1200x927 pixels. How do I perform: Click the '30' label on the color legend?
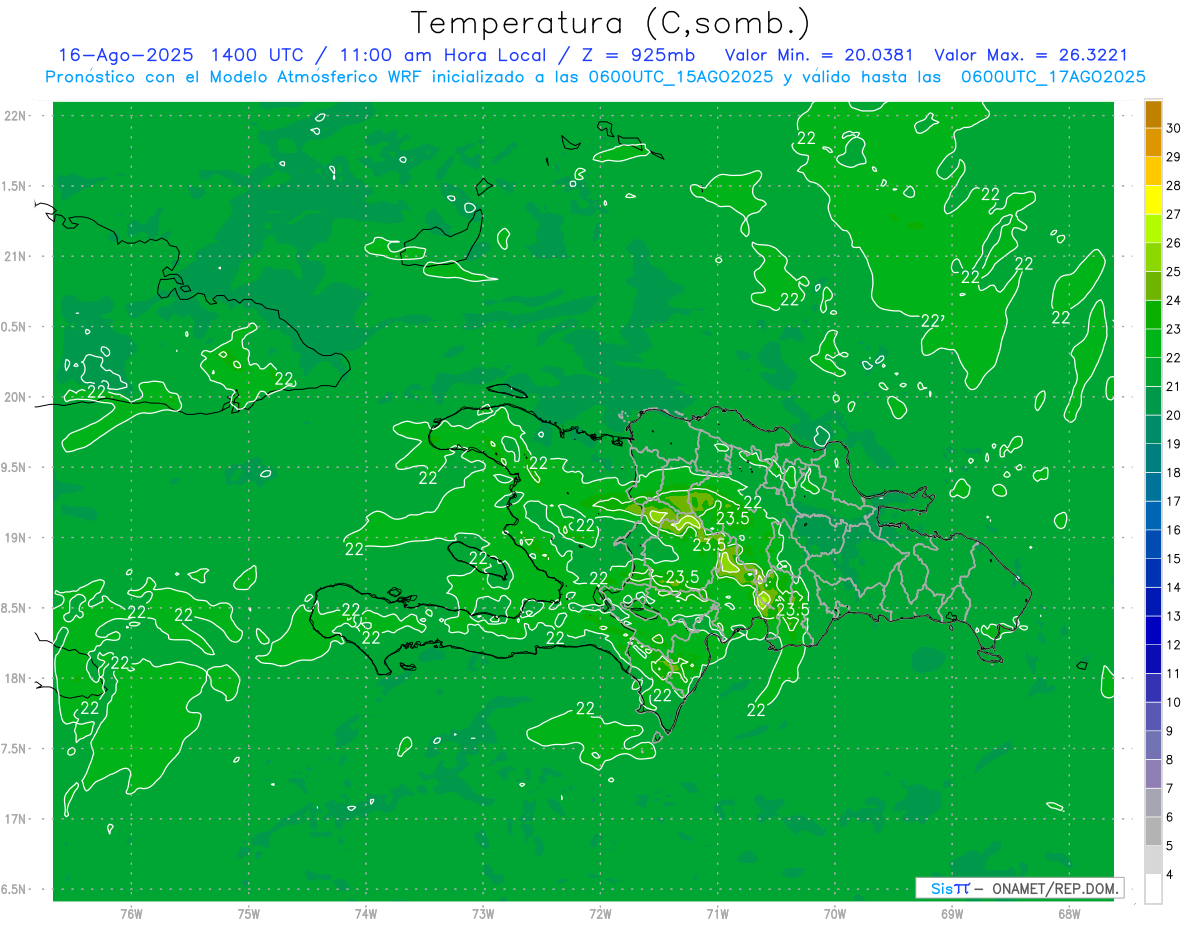tap(1174, 128)
